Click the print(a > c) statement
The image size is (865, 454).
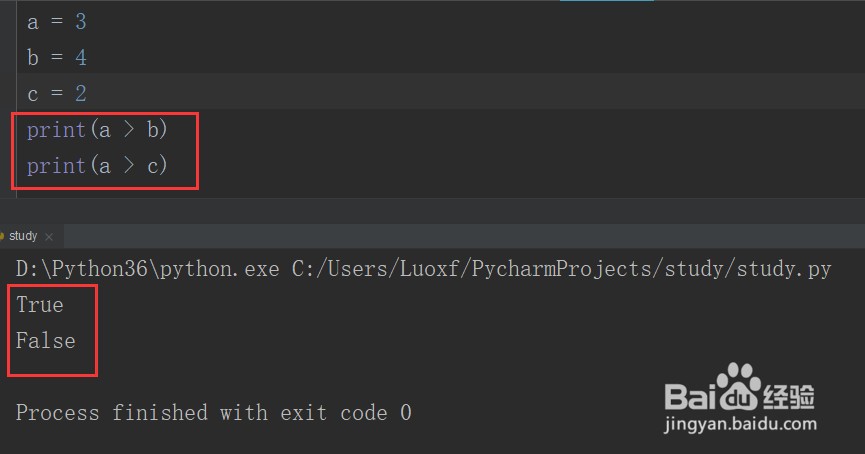pyautogui.click(x=97, y=165)
